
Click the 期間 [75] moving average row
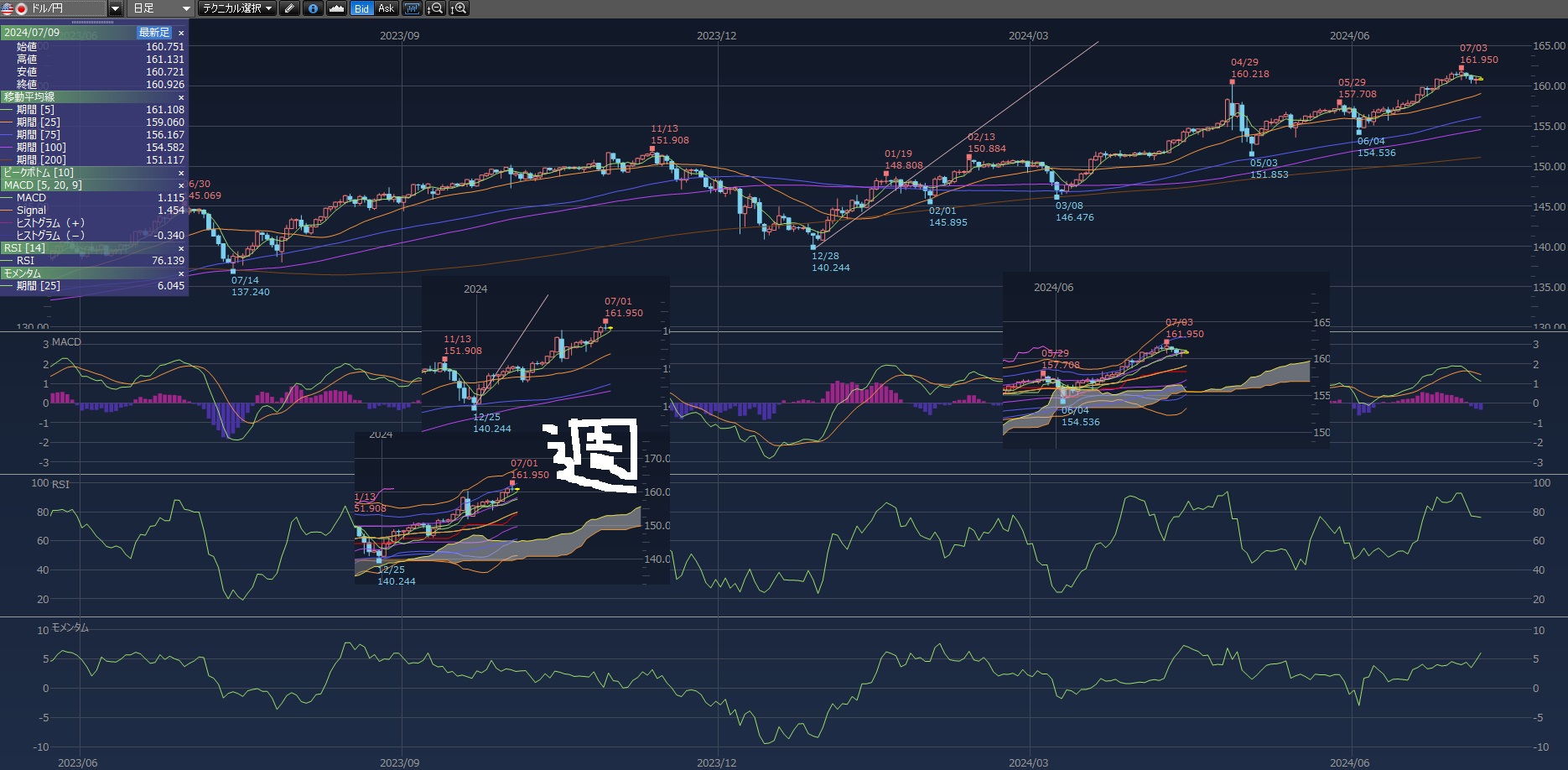tap(94, 135)
